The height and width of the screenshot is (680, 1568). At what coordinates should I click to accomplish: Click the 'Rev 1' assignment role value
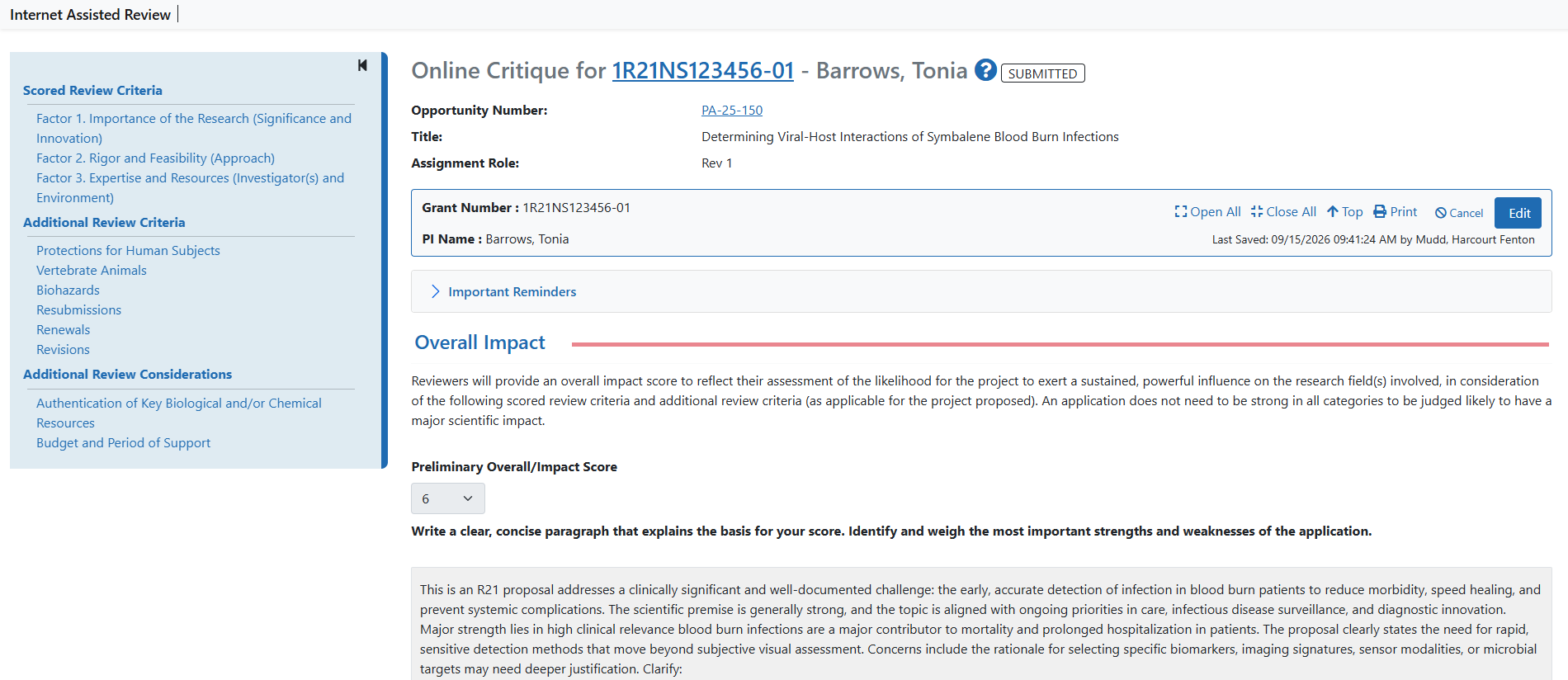[x=716, y=163]
